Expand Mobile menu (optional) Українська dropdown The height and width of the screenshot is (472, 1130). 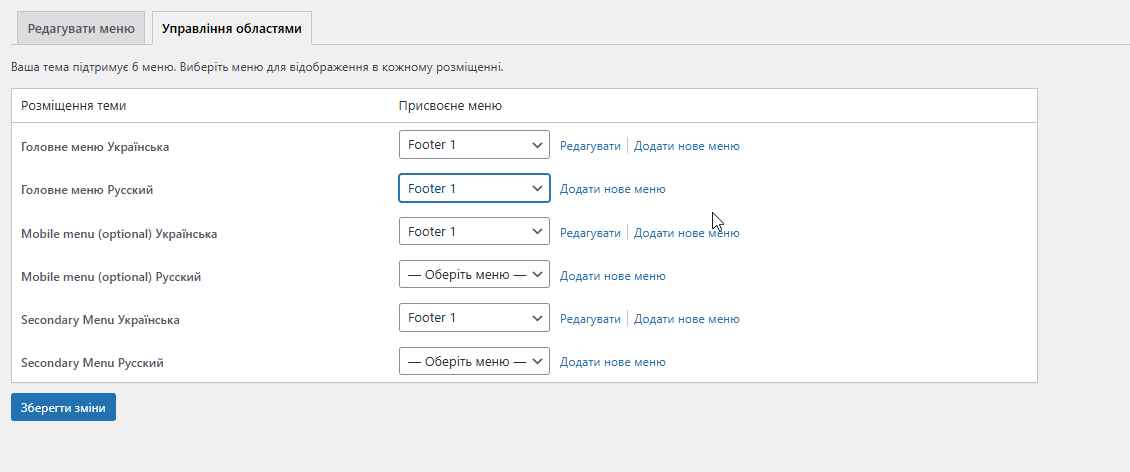coord(474,231)
